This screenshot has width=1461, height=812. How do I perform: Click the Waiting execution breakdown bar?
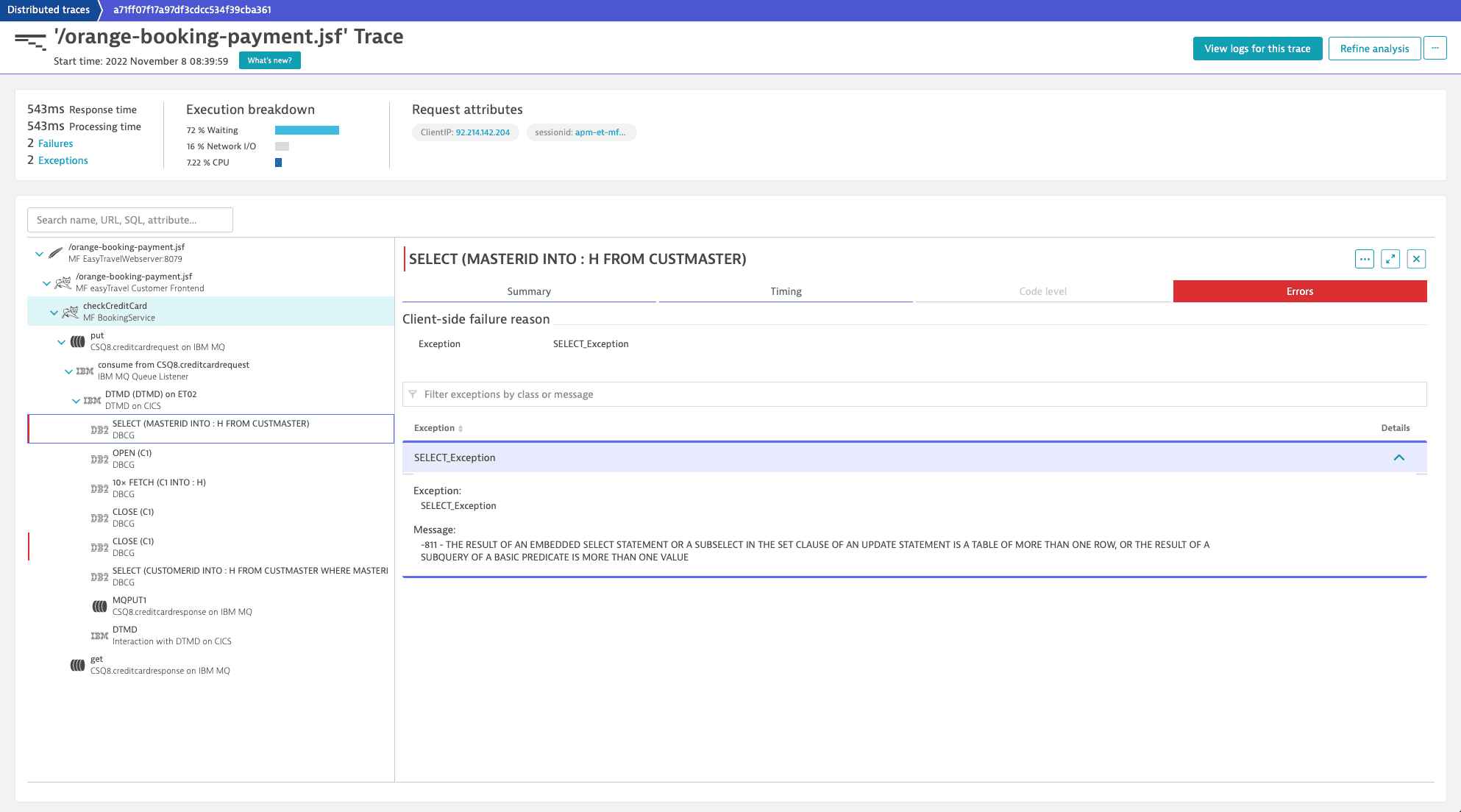(307, 130)
